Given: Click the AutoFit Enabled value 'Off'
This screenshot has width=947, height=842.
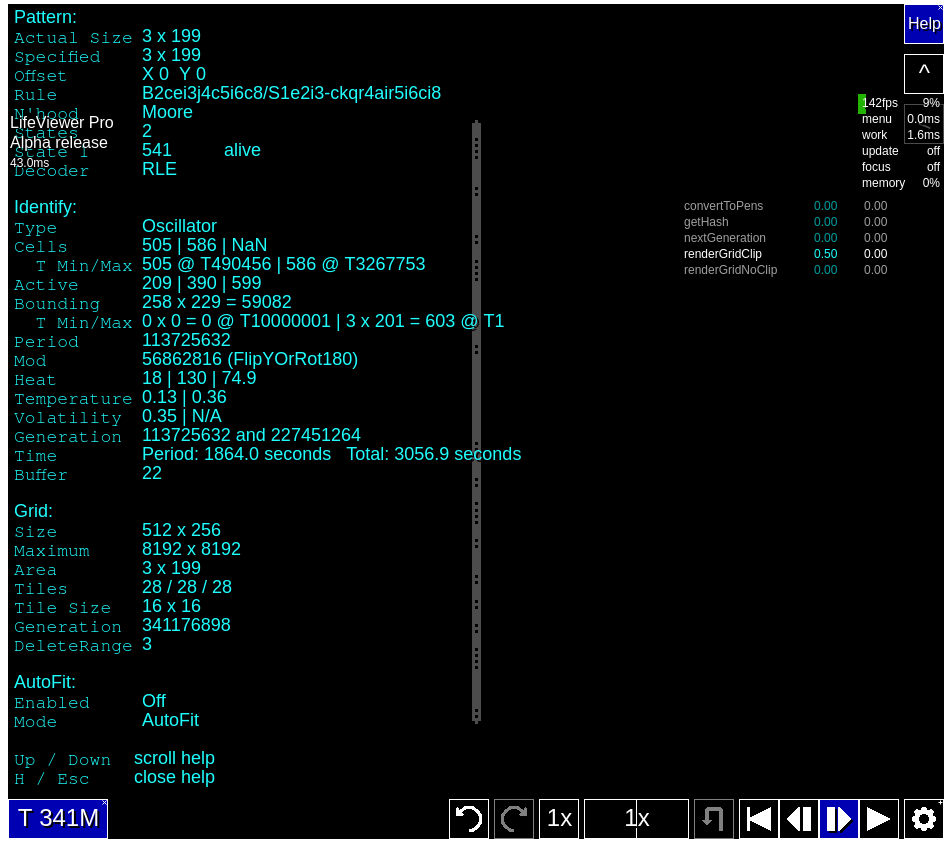Looking at the screenshot, I should pos(154,701).
